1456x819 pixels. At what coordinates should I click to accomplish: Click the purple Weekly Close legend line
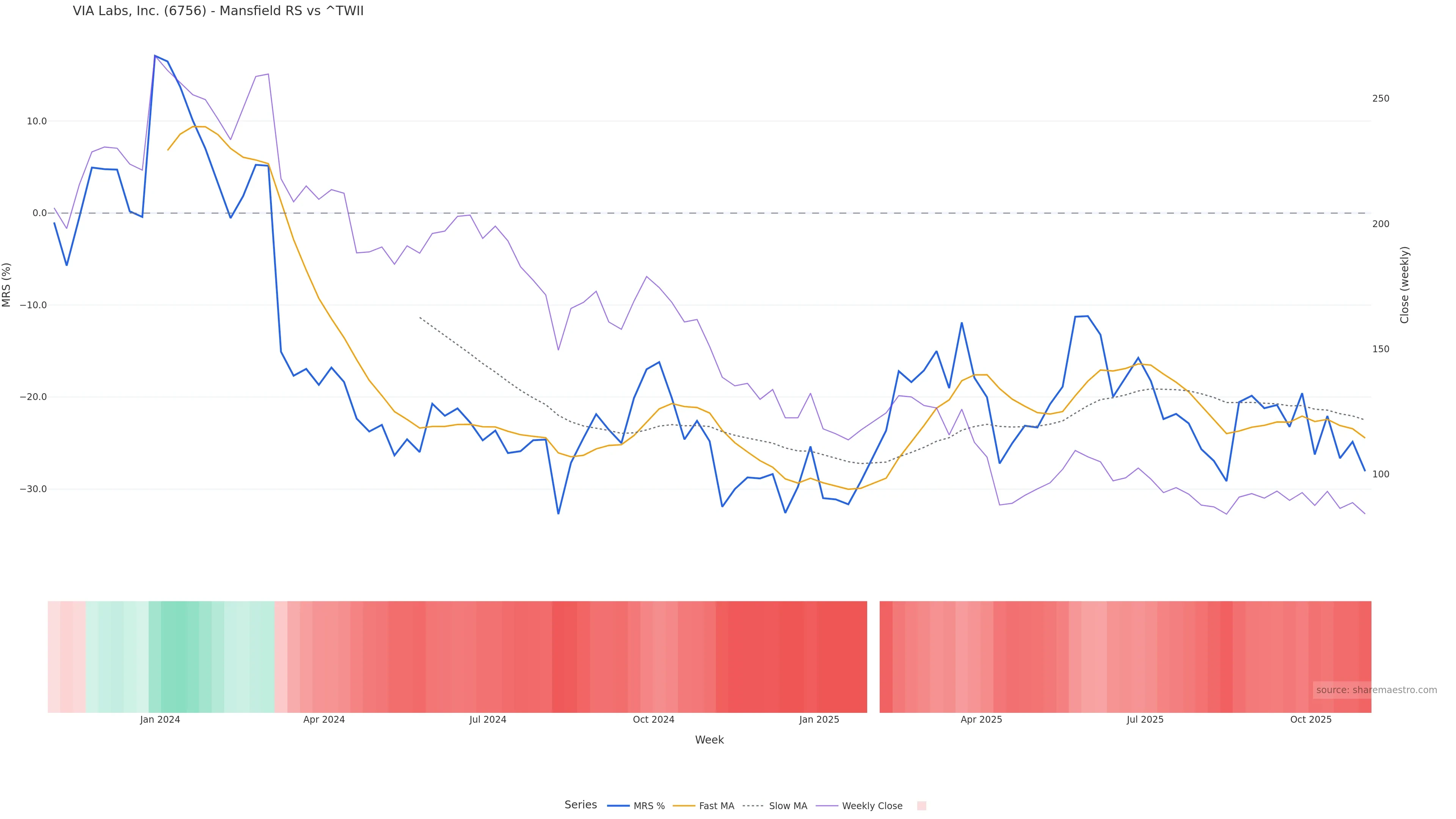[x=827, y=806]
